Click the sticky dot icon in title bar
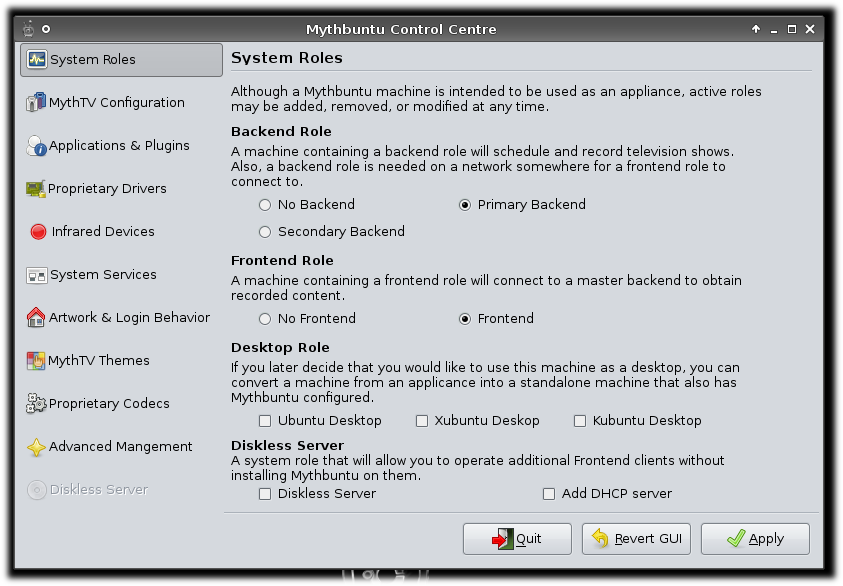This screenshot has width=843, height=586. 46,29
